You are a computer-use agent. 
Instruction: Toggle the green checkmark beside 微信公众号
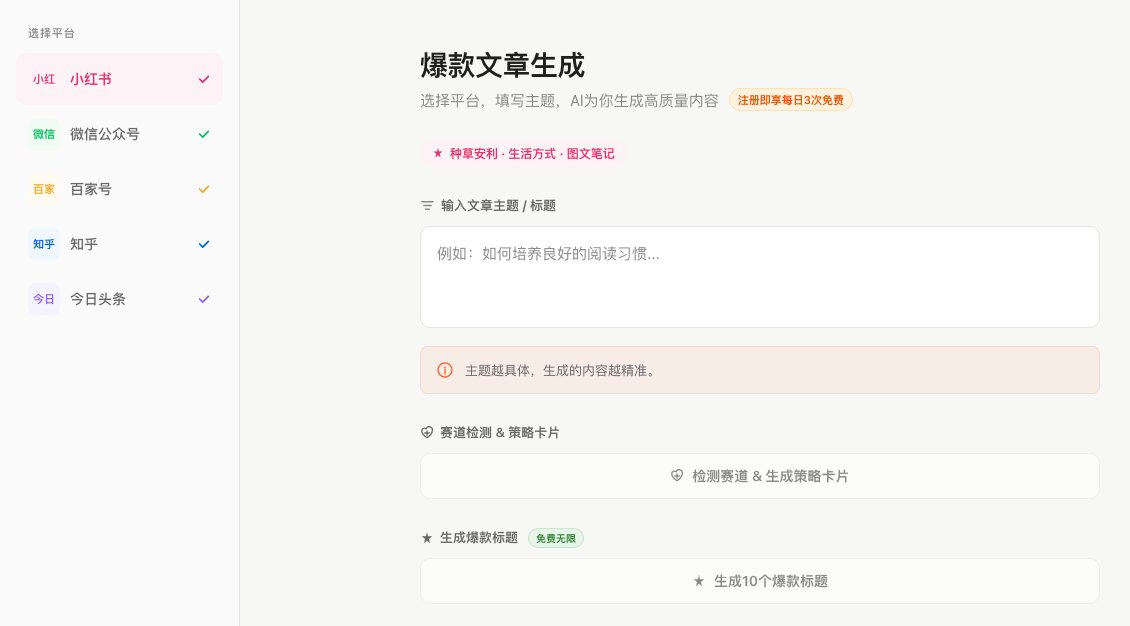point(204,134)
